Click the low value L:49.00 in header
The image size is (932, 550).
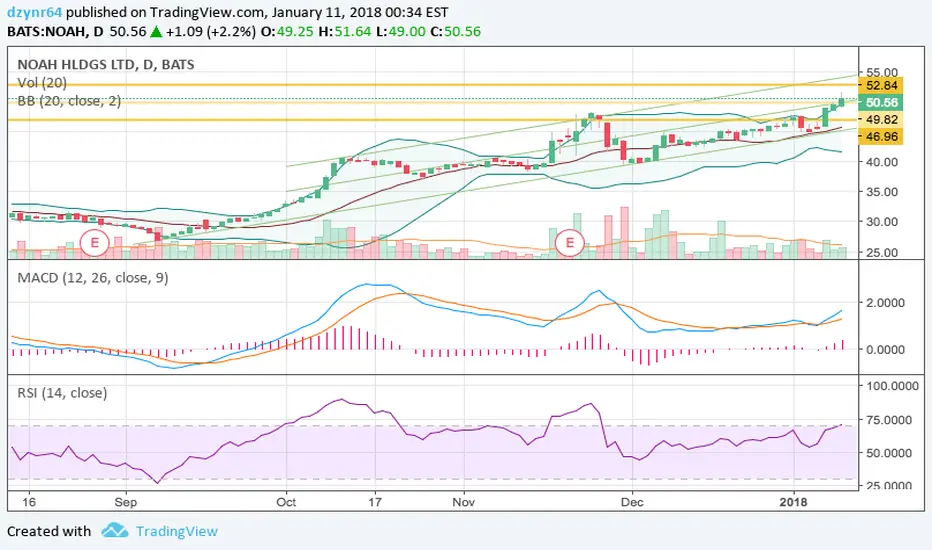click(403, 32)
